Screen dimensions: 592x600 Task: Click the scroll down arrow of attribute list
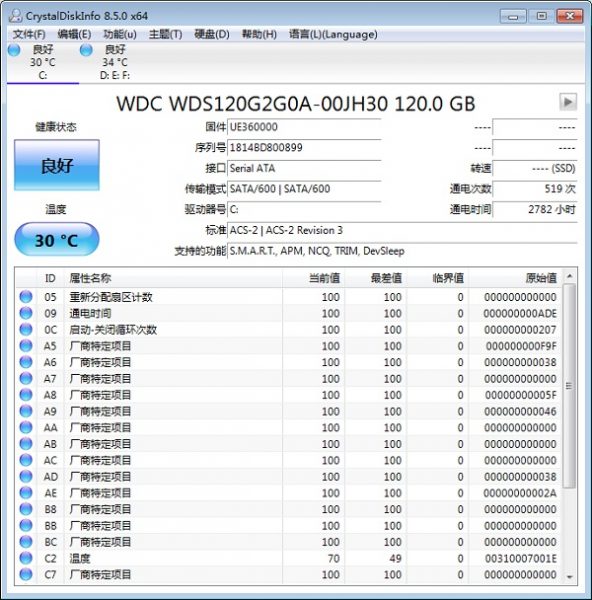(x=569, y=577)
